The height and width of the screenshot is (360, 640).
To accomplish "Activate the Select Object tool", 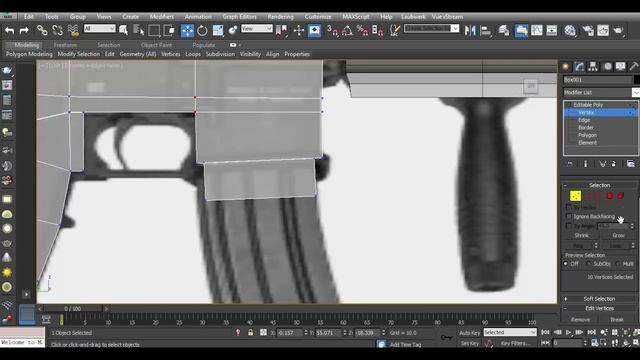I will click(x=123, y=30).
